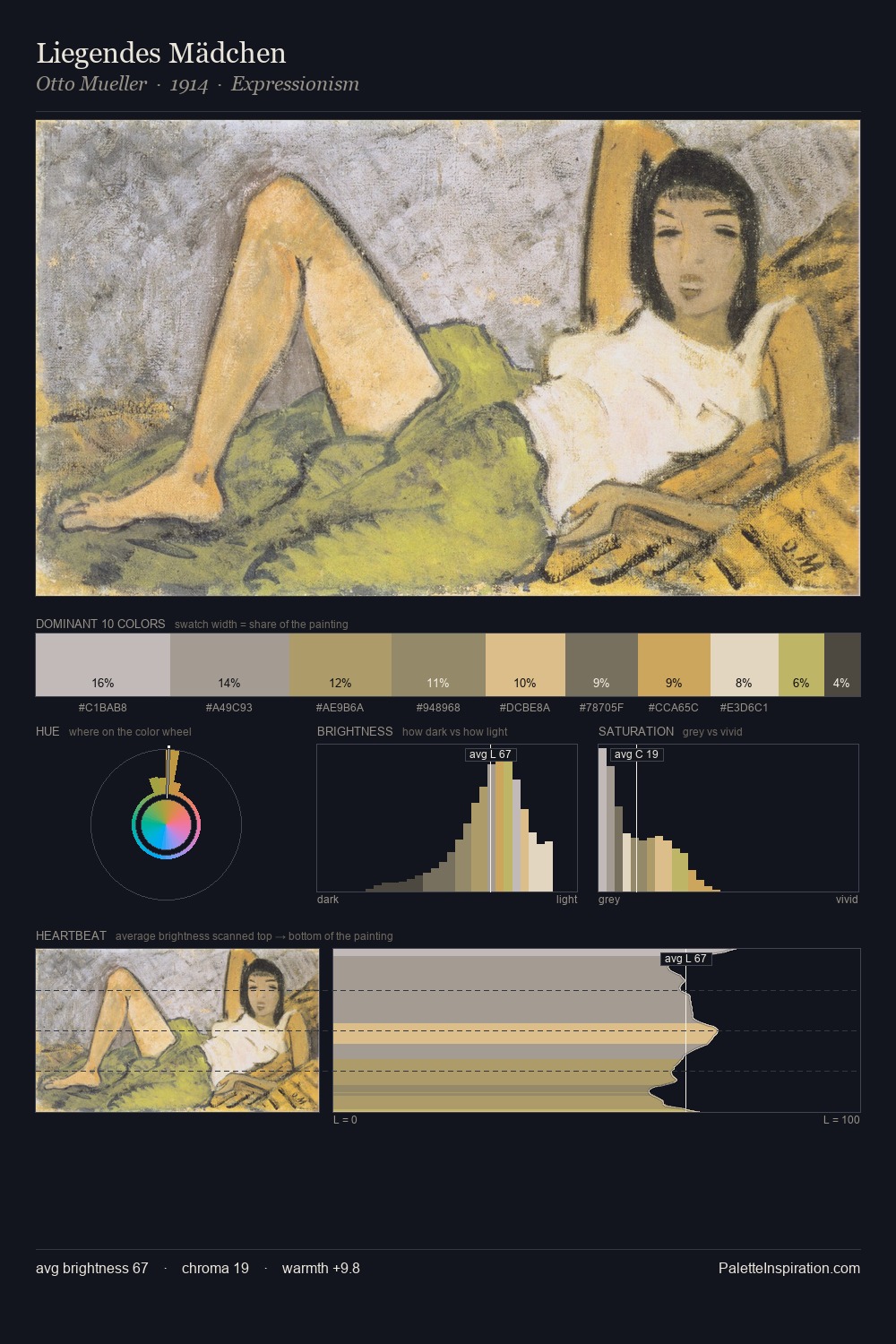Click the heartbeat brightness profile chart
This screenshot has height=1344, width=896.
pos(597,1030)
